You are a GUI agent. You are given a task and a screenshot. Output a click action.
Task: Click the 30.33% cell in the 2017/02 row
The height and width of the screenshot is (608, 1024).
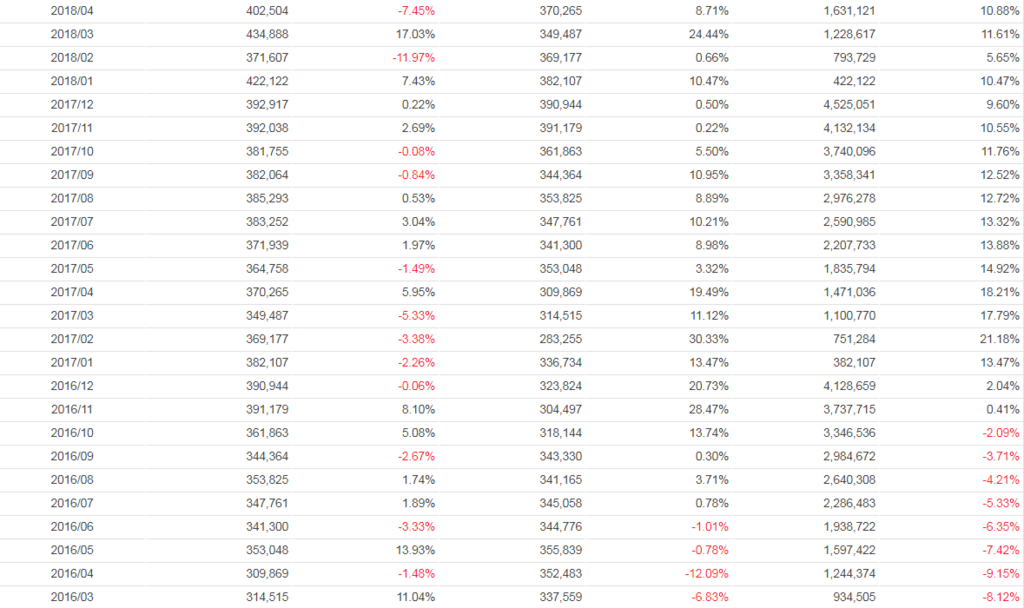coord(708,339)
